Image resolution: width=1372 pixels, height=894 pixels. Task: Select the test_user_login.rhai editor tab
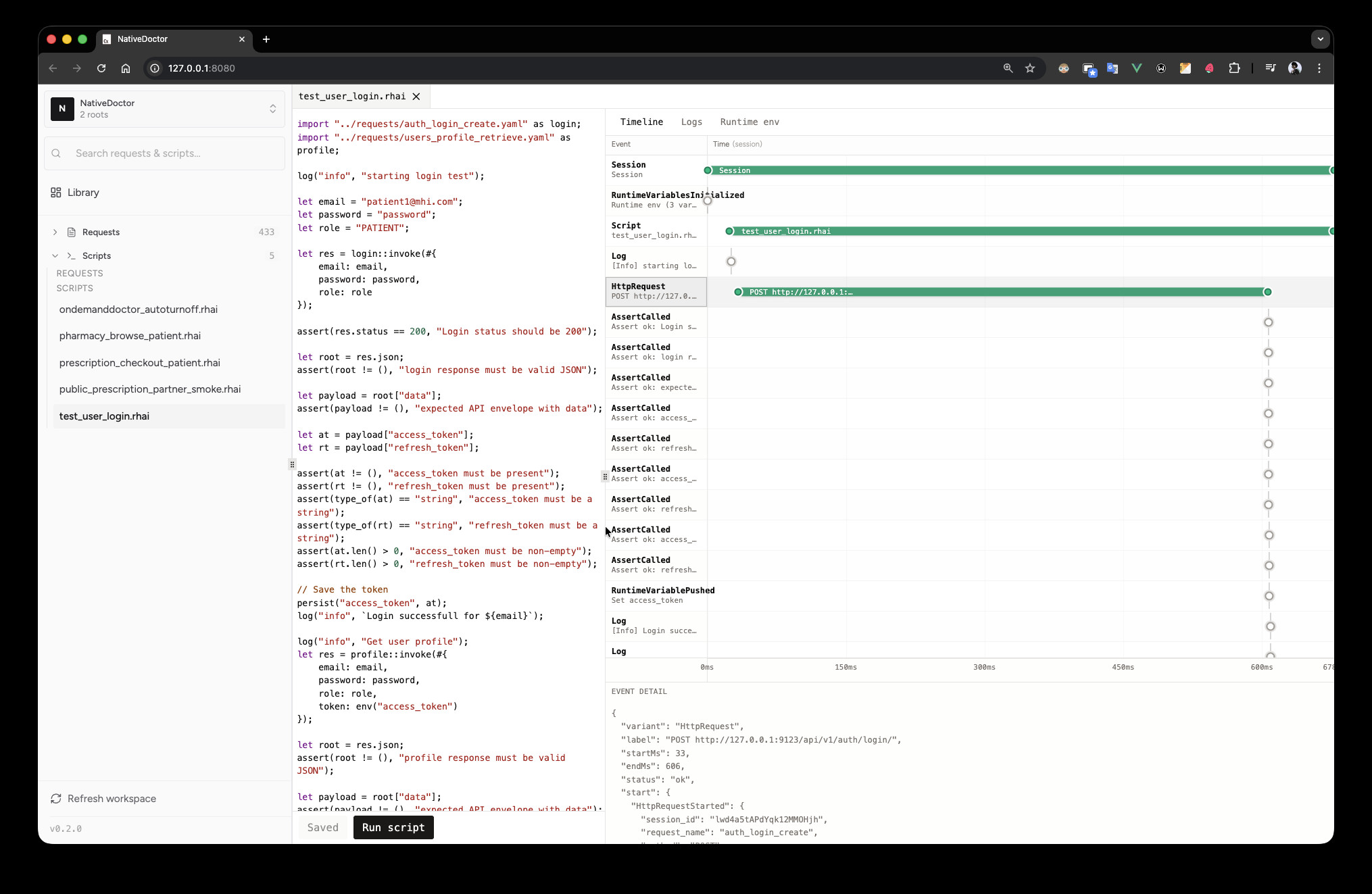(352, 97)
